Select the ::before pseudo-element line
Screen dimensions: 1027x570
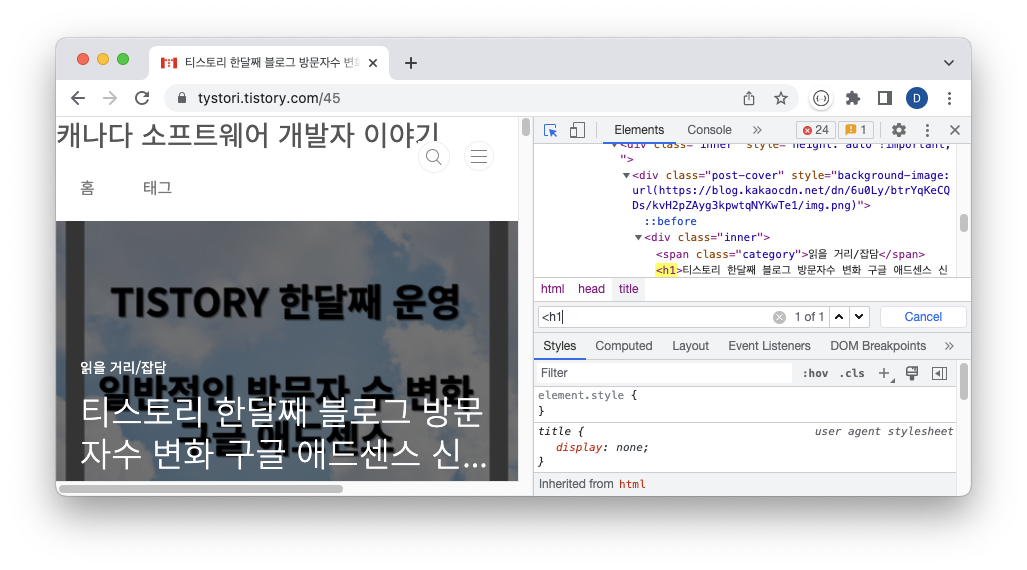(x=670, y=221)
